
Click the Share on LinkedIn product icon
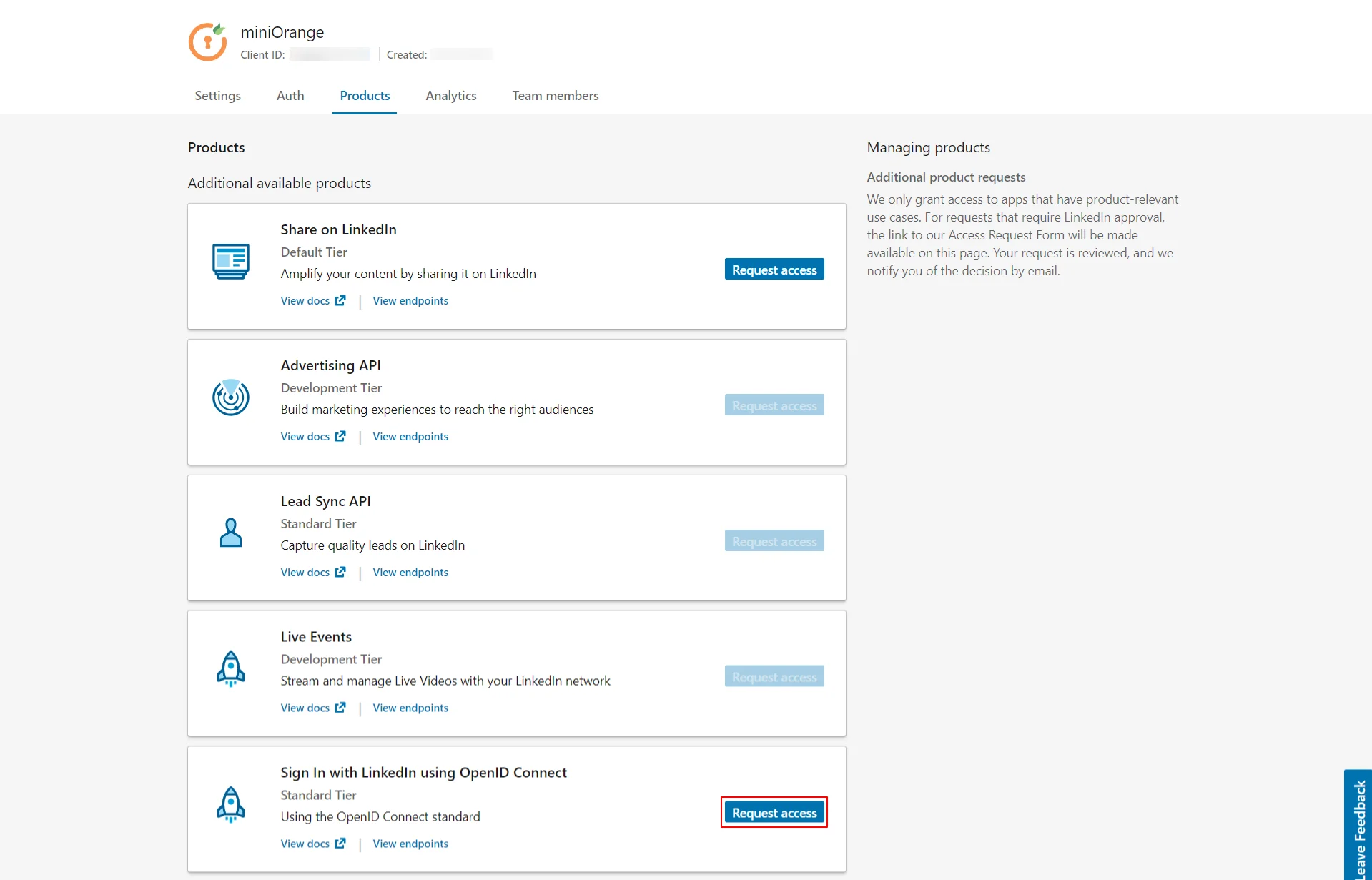[x=231, y=261]
